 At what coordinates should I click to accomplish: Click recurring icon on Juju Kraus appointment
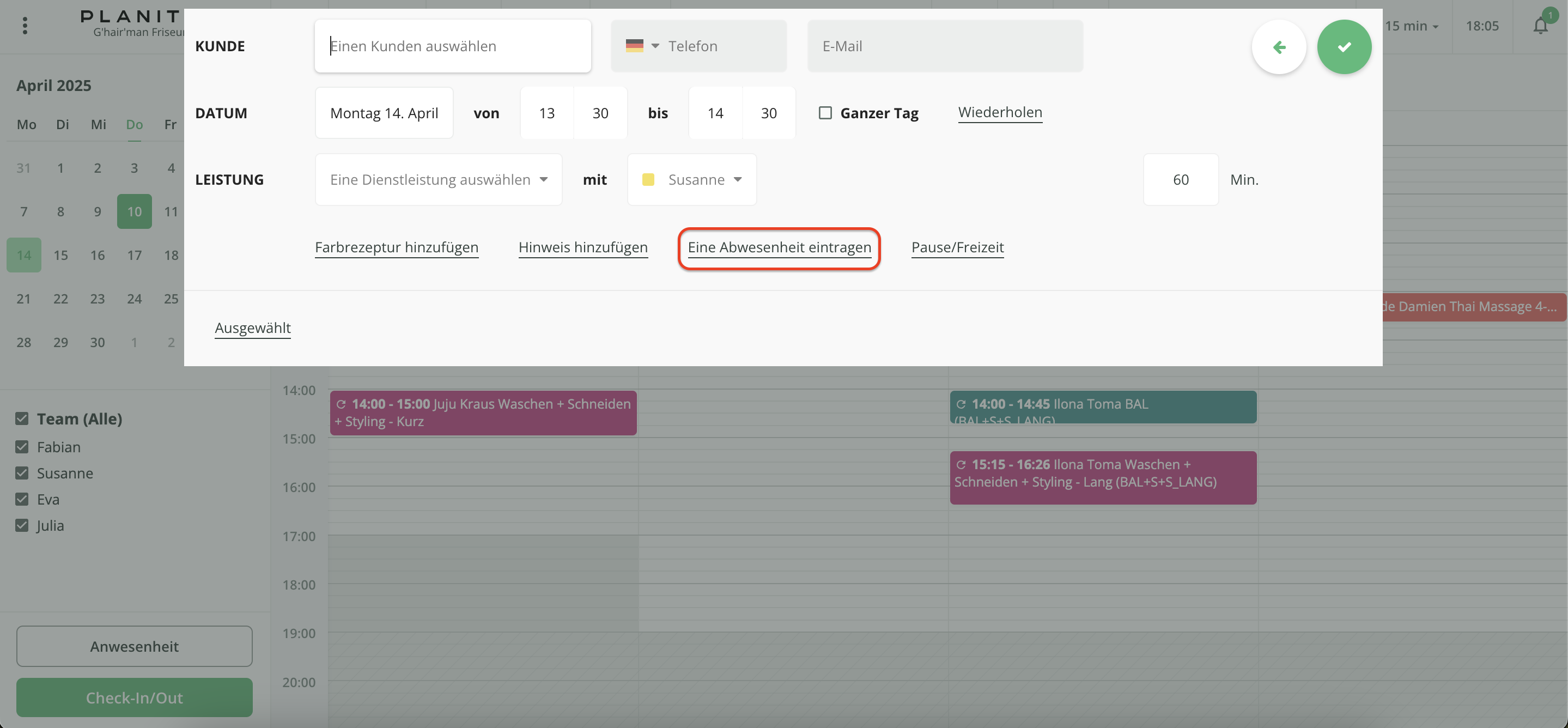[x=341, y=404]
